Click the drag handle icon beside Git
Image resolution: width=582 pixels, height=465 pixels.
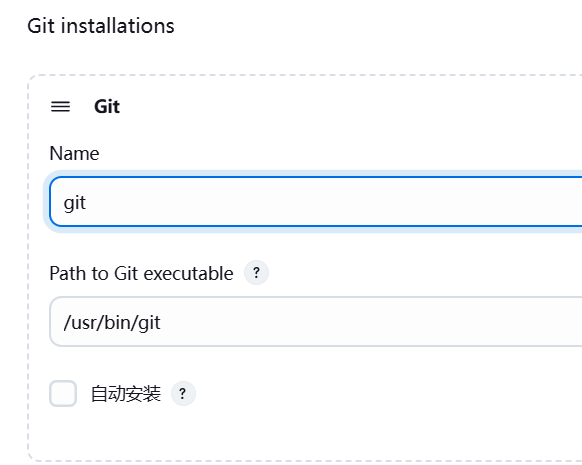coord(61,107)
